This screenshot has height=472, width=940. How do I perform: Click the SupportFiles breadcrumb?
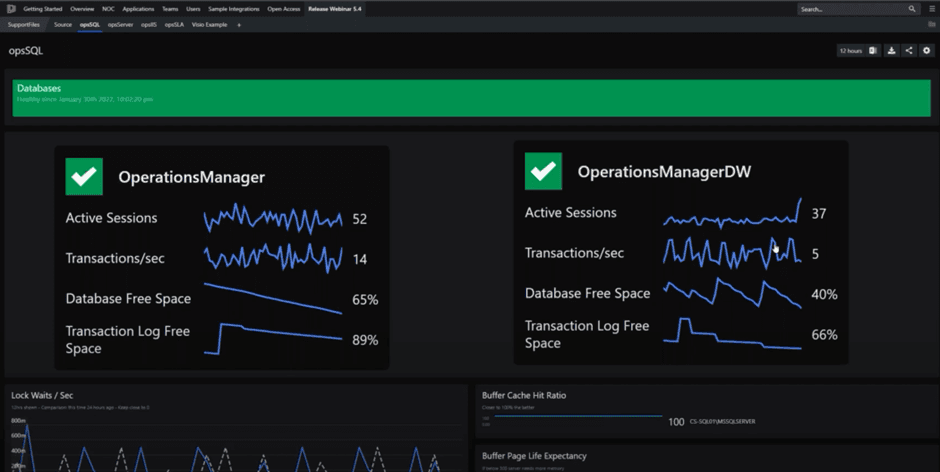pyautogui.click(x=23, y=25)
